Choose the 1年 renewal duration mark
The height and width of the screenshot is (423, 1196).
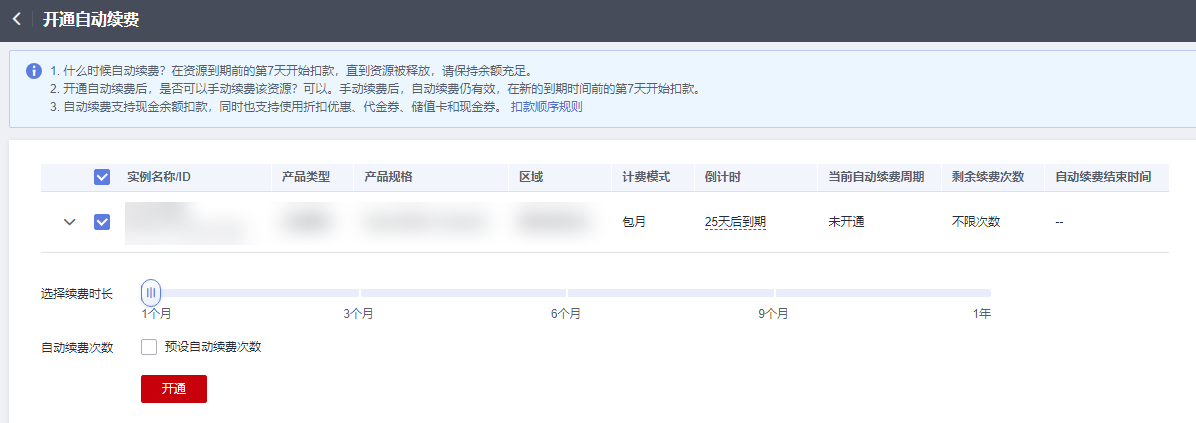982,313
